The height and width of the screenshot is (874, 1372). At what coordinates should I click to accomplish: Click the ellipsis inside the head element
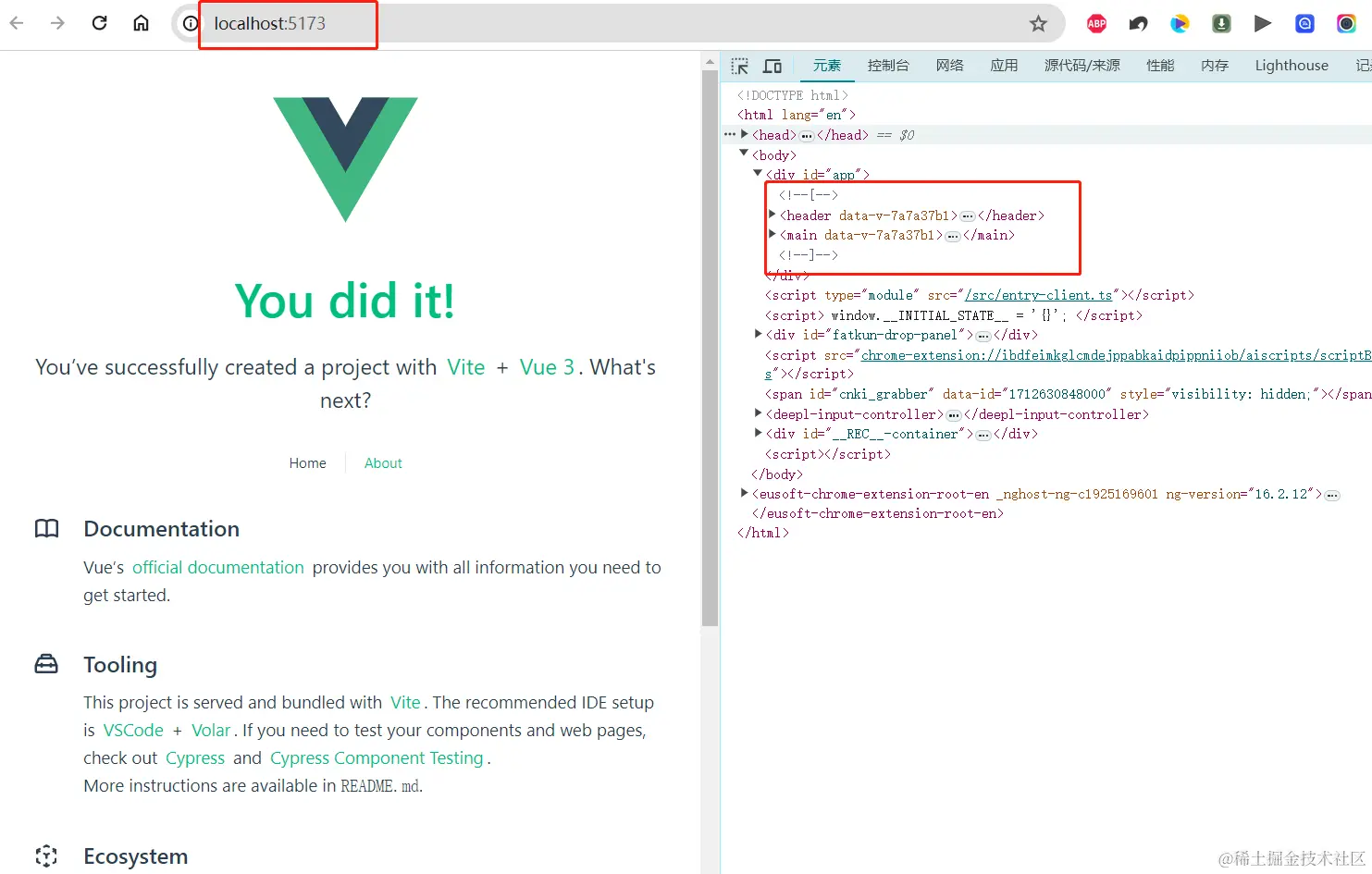click(x=807, y=136)
